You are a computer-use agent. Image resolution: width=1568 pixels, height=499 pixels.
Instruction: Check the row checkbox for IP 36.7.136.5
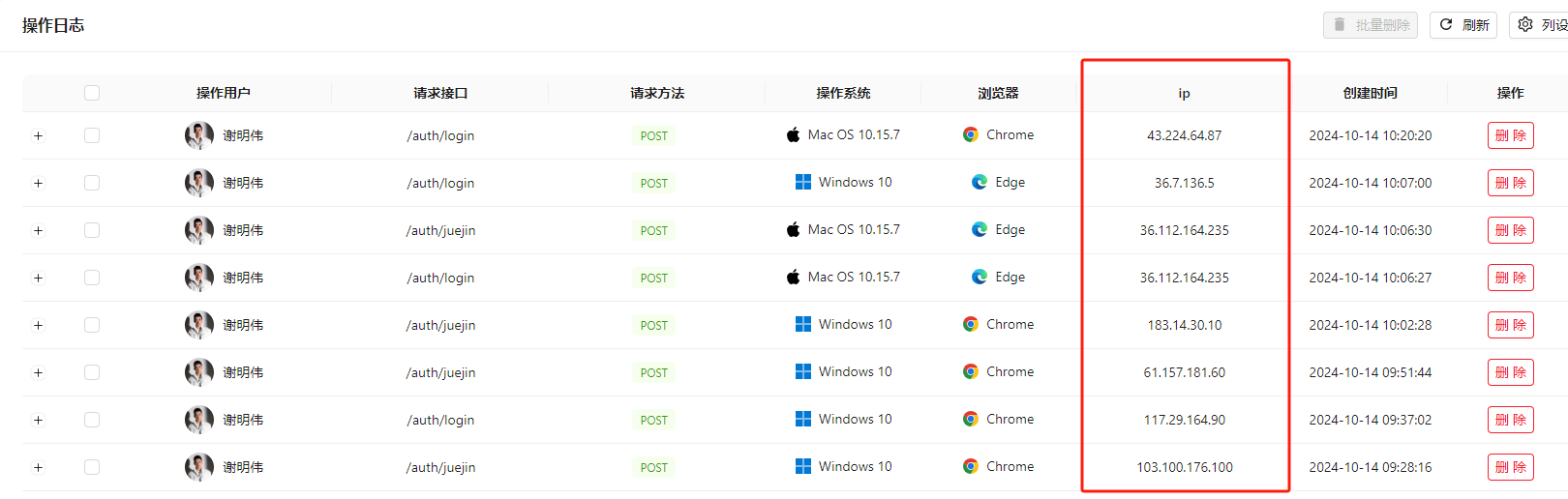click(x=92, y=183)
